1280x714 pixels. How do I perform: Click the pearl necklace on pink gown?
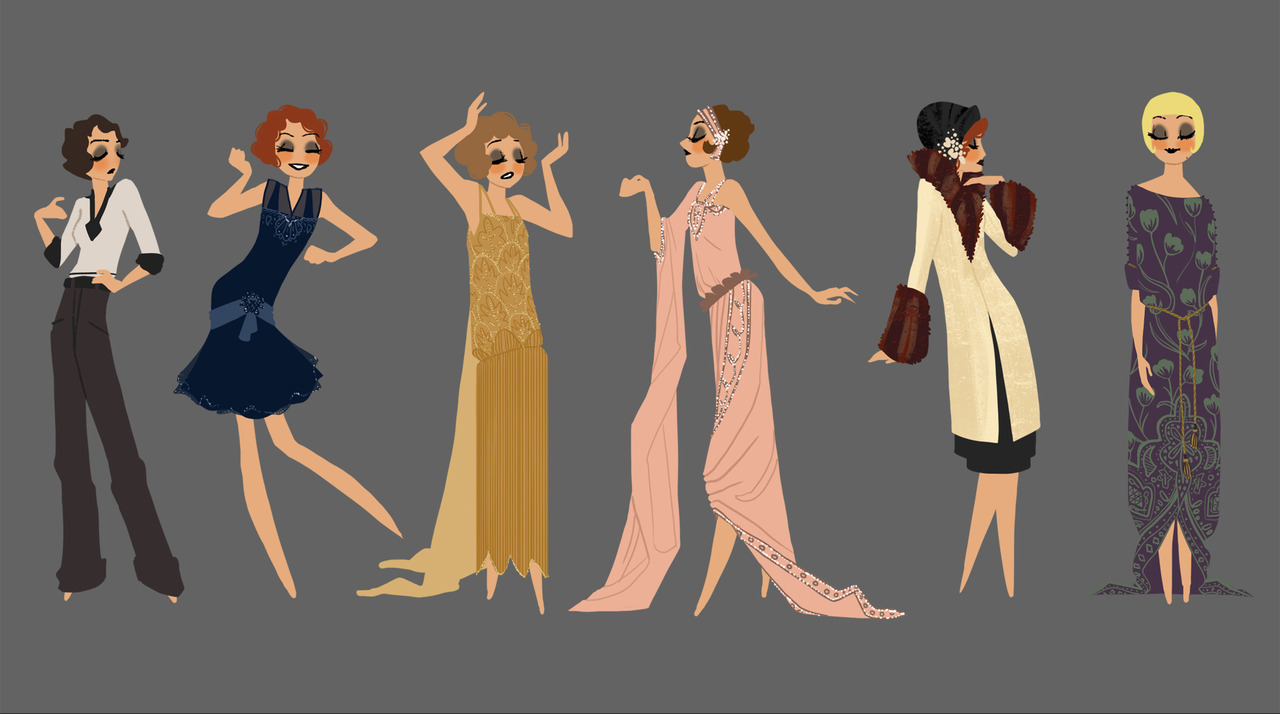[713, 200]
